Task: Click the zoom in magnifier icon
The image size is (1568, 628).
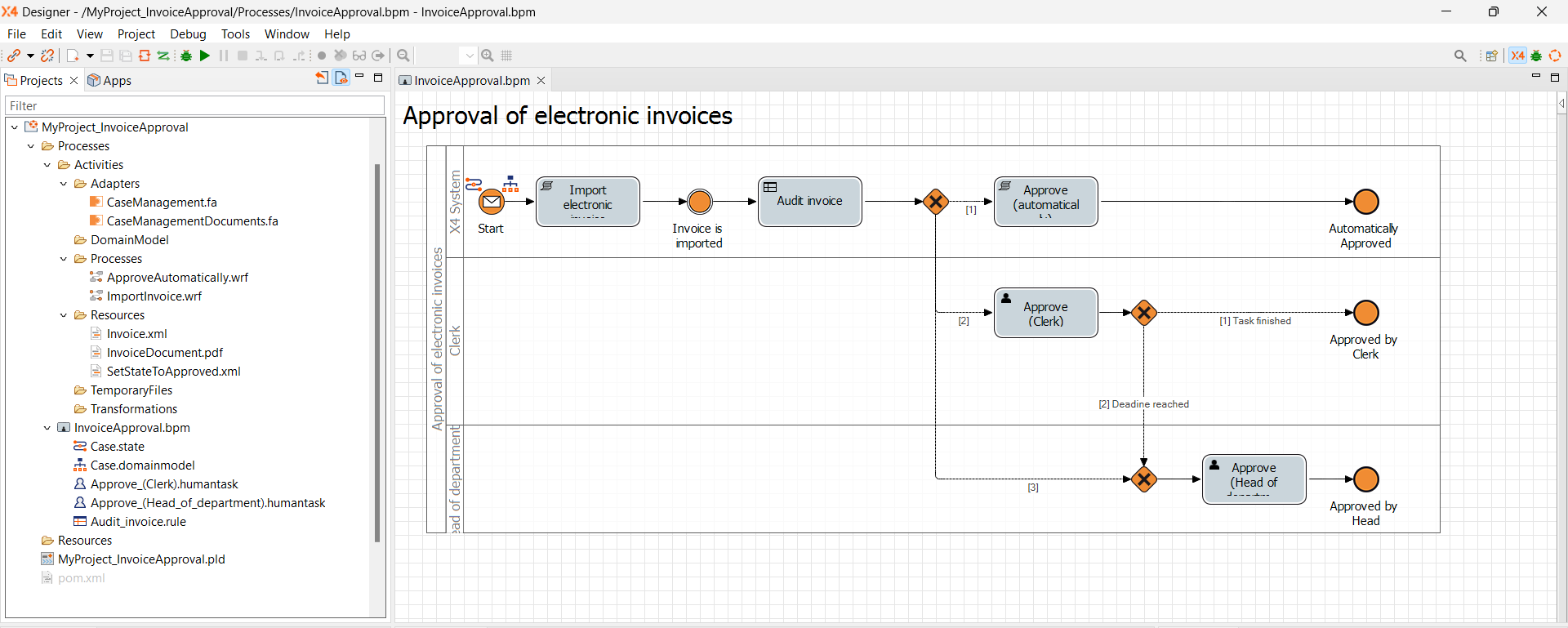Action: point(488,56)
